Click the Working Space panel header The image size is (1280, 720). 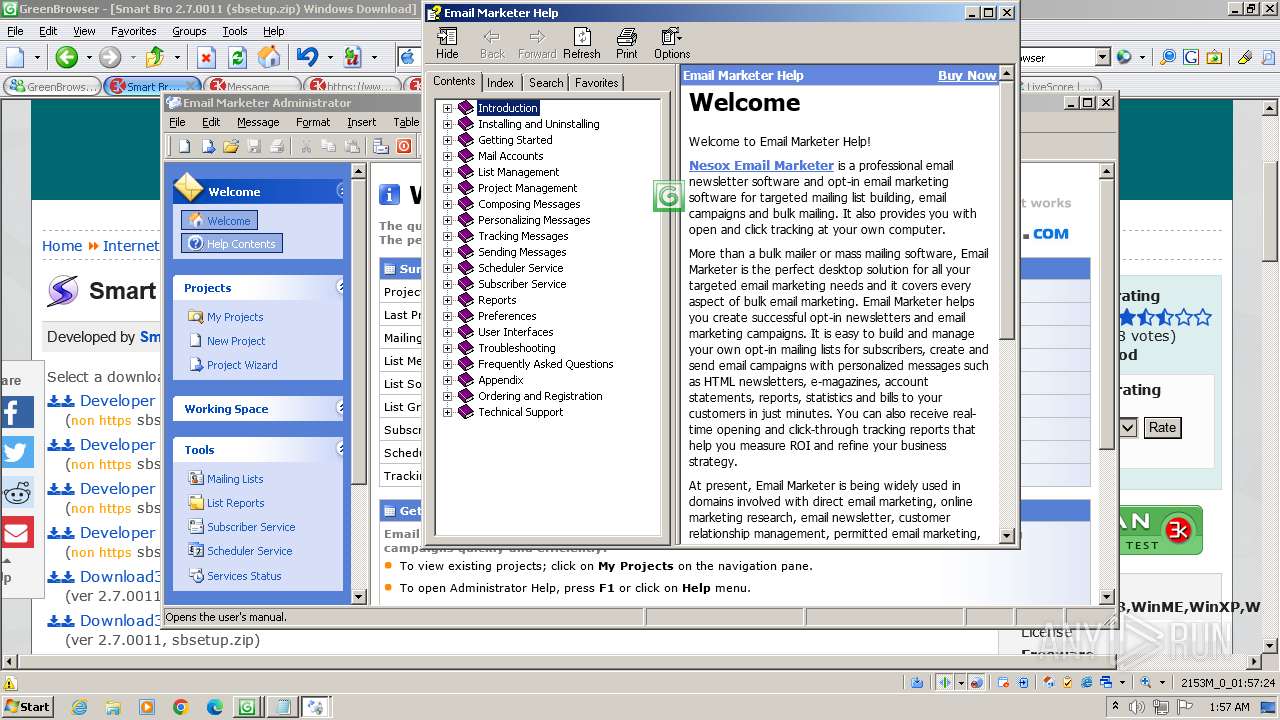coord(258,409)
